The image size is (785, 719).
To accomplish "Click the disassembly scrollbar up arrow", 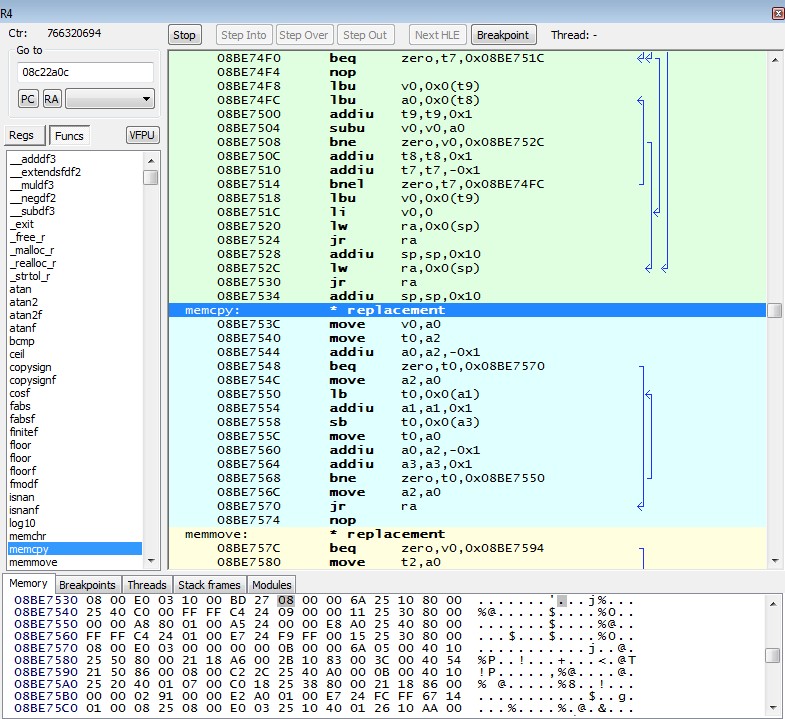I will 774,59.
